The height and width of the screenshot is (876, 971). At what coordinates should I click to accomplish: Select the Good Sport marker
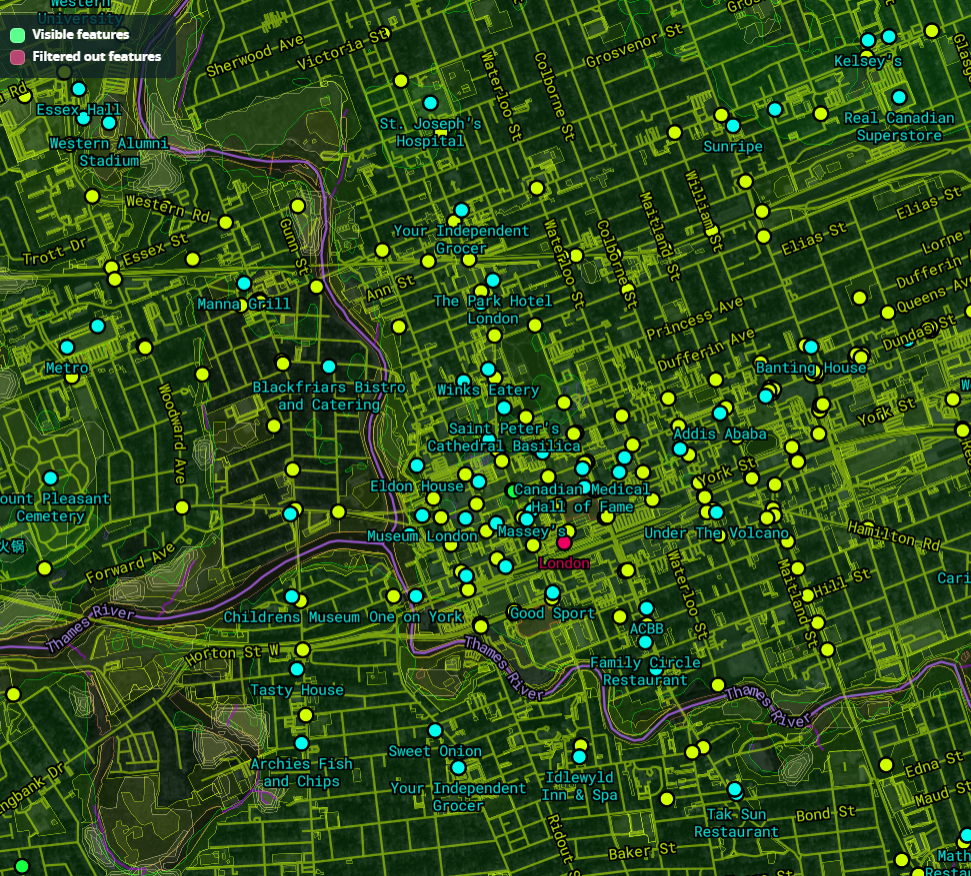click(x=553, y=593)
